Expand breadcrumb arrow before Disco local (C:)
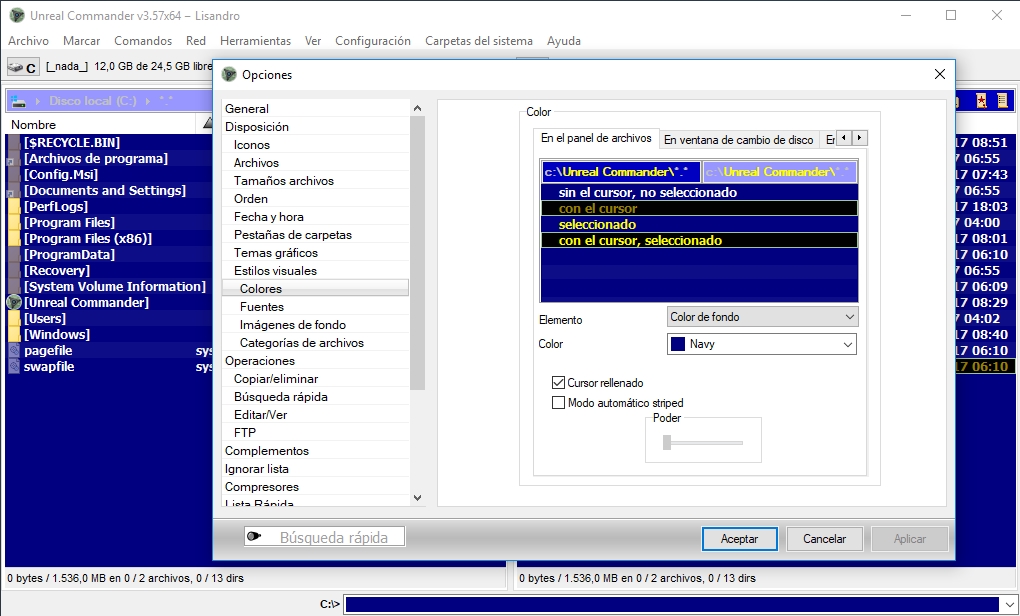 pos(37,101)
